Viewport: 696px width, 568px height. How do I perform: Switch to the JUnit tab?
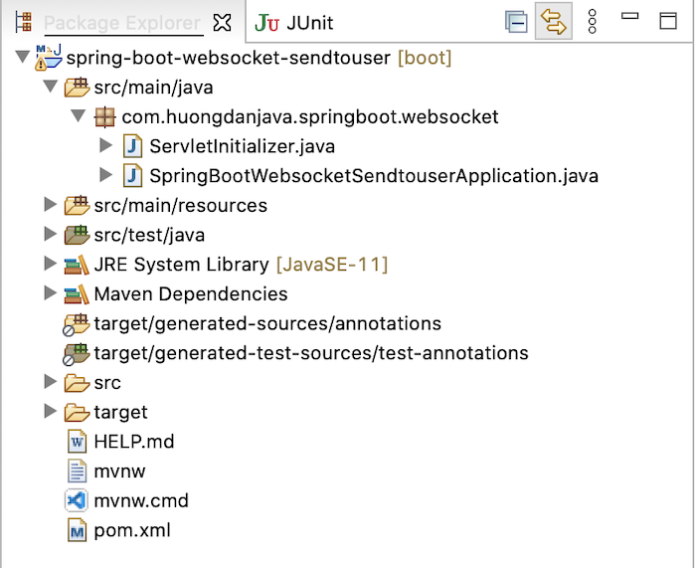coord(295,22)
